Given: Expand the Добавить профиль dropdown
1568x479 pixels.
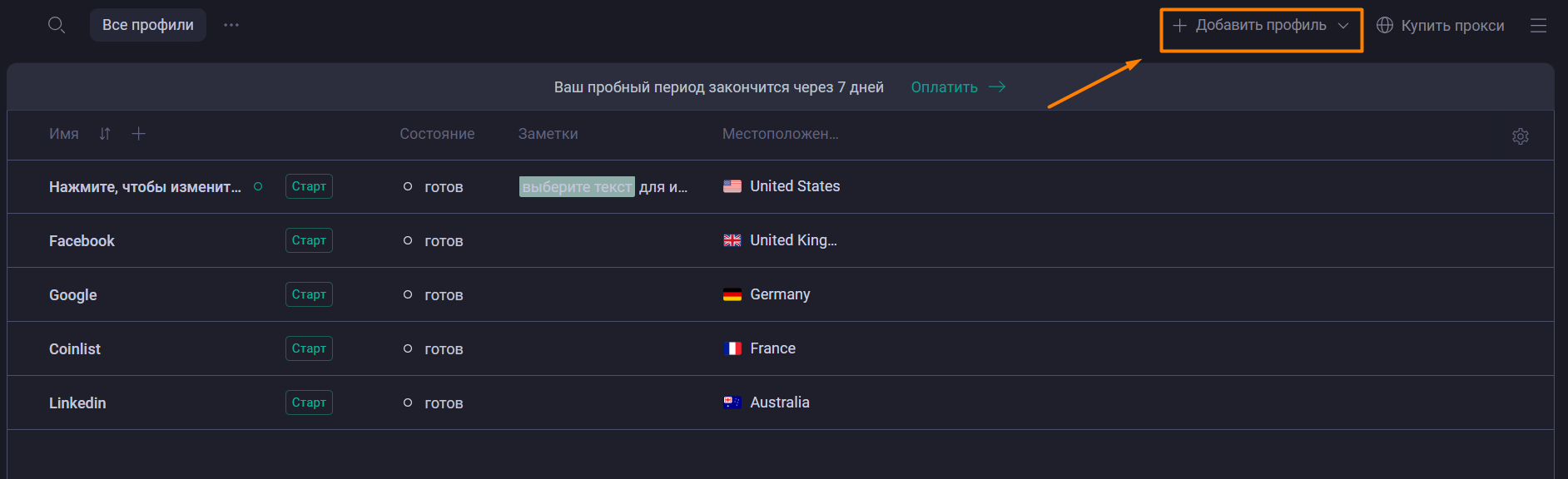Looking at the screenshot, I should [1343, 26].
